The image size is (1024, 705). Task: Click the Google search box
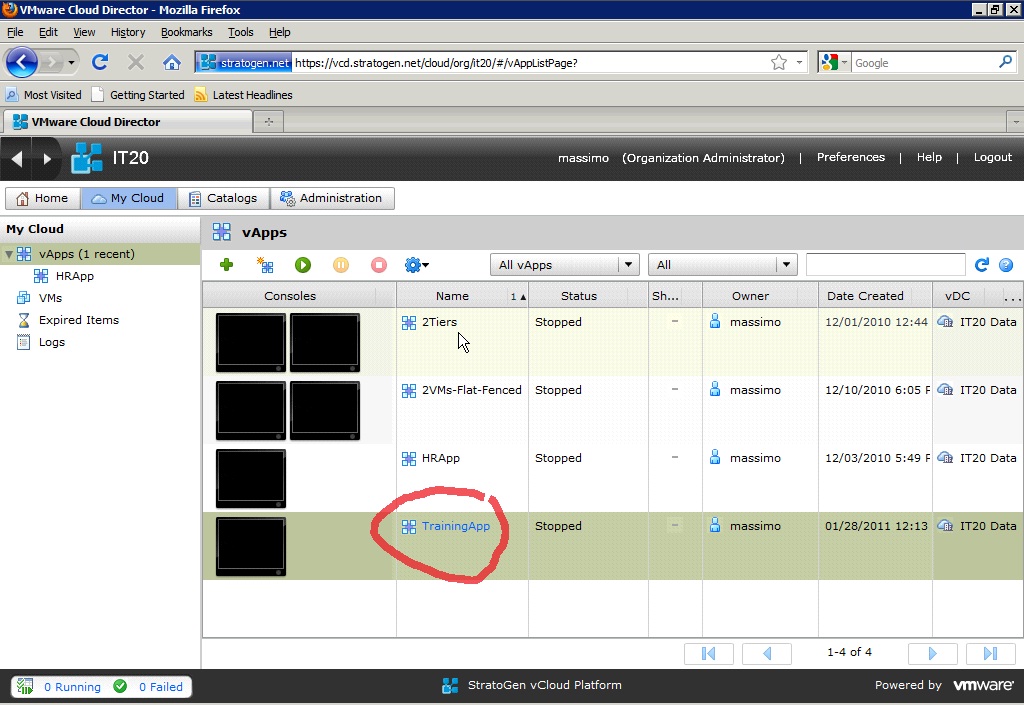(924, 63)
